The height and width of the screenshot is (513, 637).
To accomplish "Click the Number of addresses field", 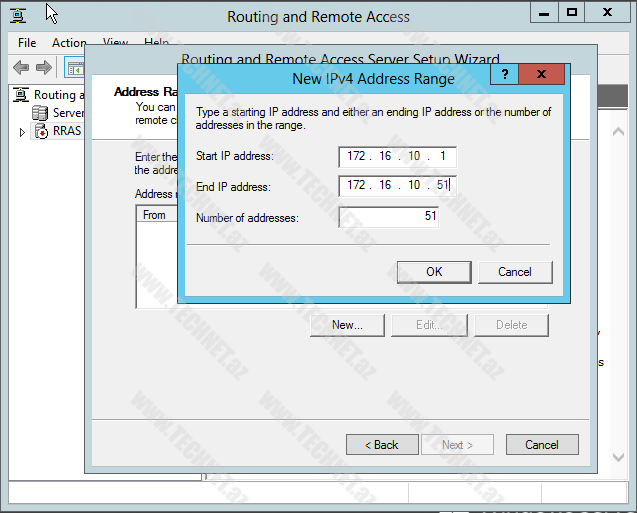I will (389, 216).
